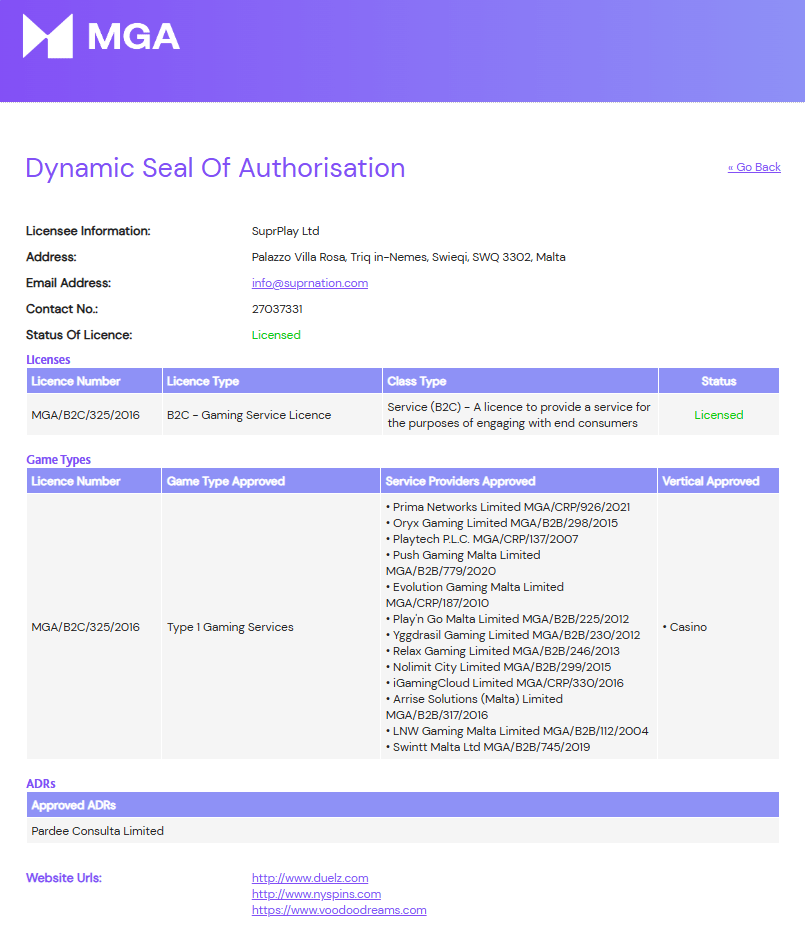
Task: Click Swintt Malta Ltd MGA/B2B/745/2019 entry
Action: 488,747
